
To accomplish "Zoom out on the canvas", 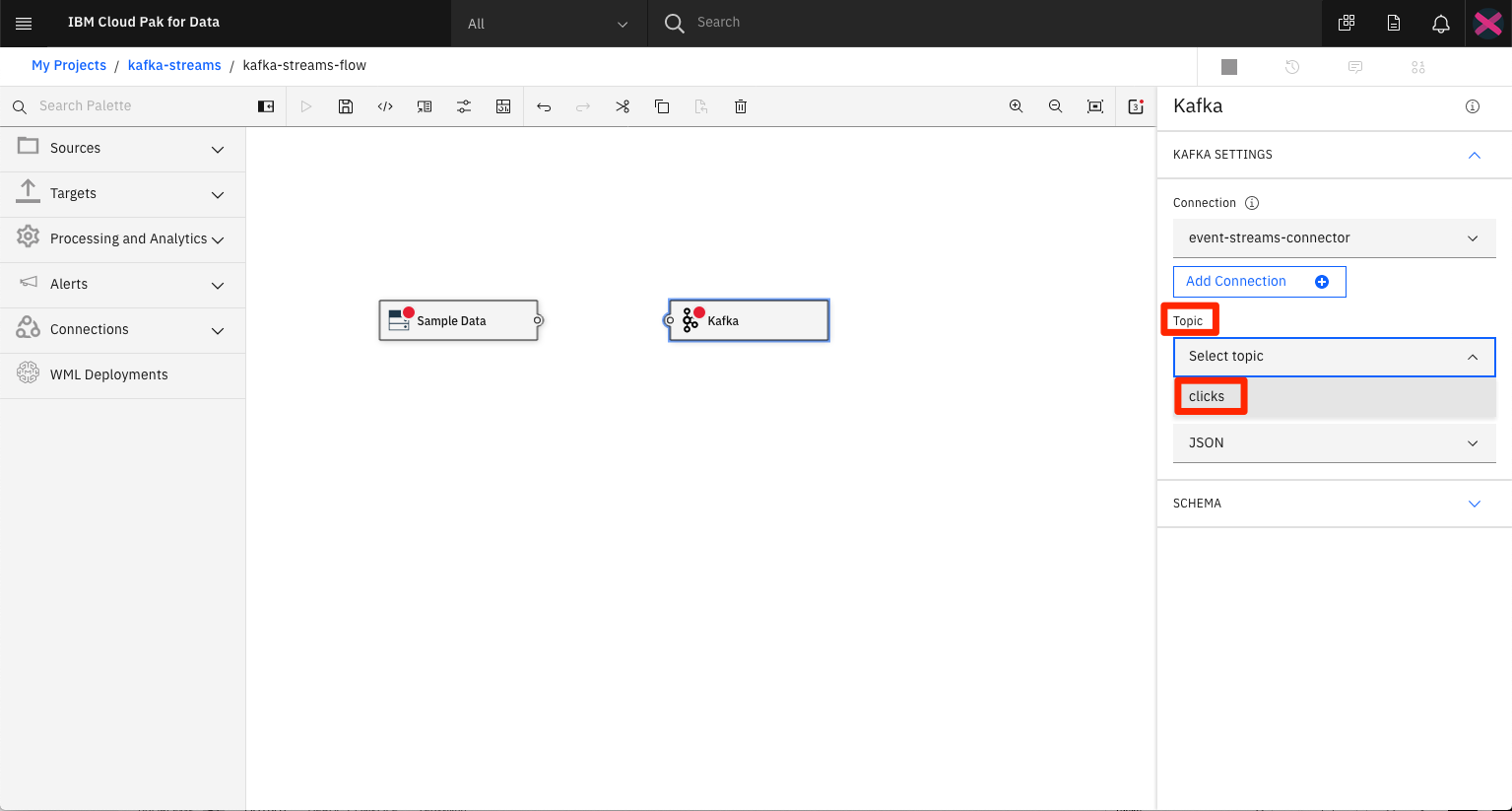I will pos(1056,106).
